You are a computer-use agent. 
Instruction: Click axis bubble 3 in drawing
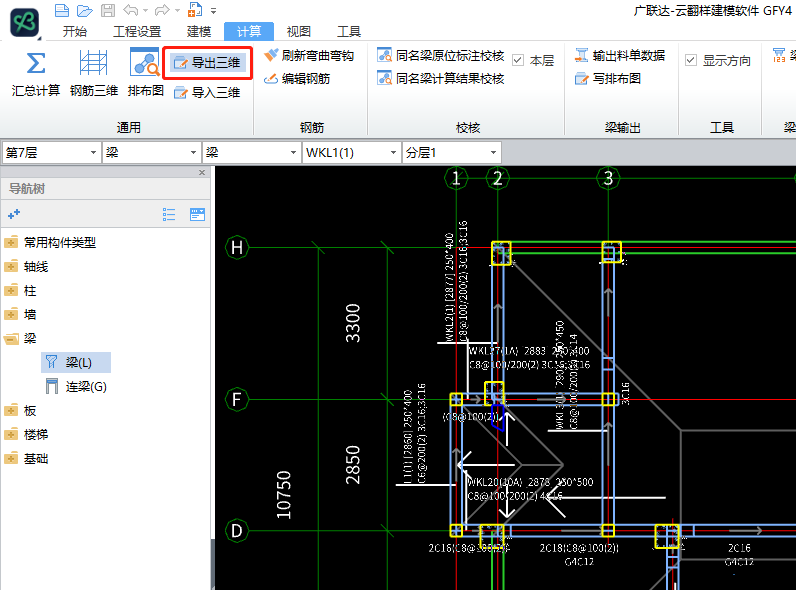(608, 178)
